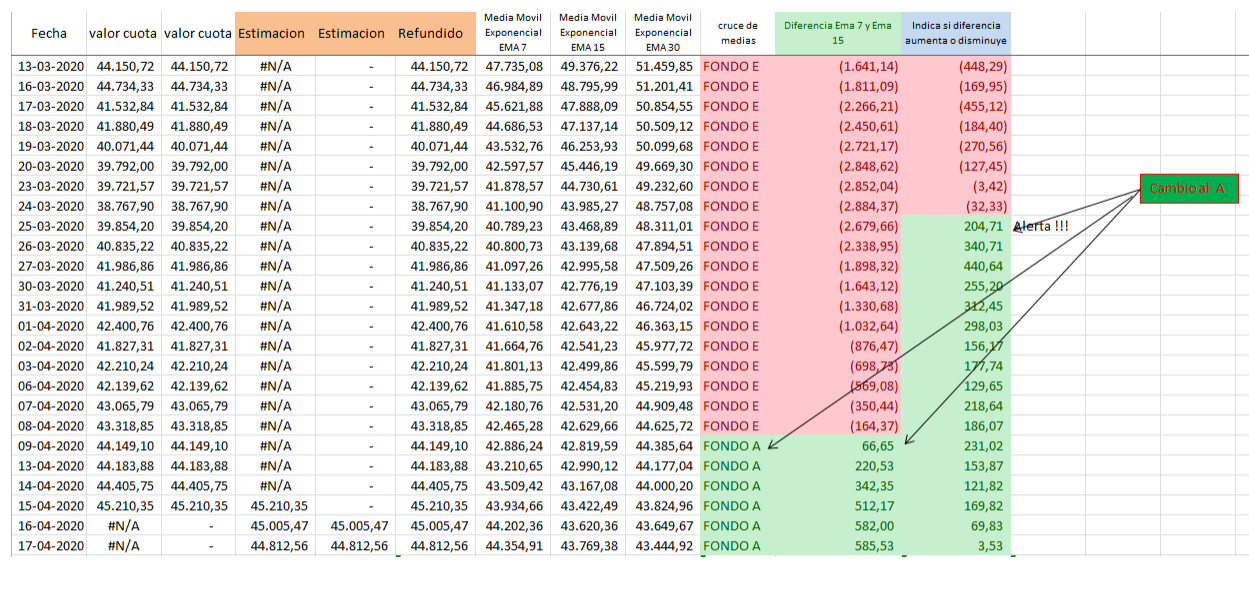Select FONDO E cell in the 13-03-2020 row

(738, 66)
